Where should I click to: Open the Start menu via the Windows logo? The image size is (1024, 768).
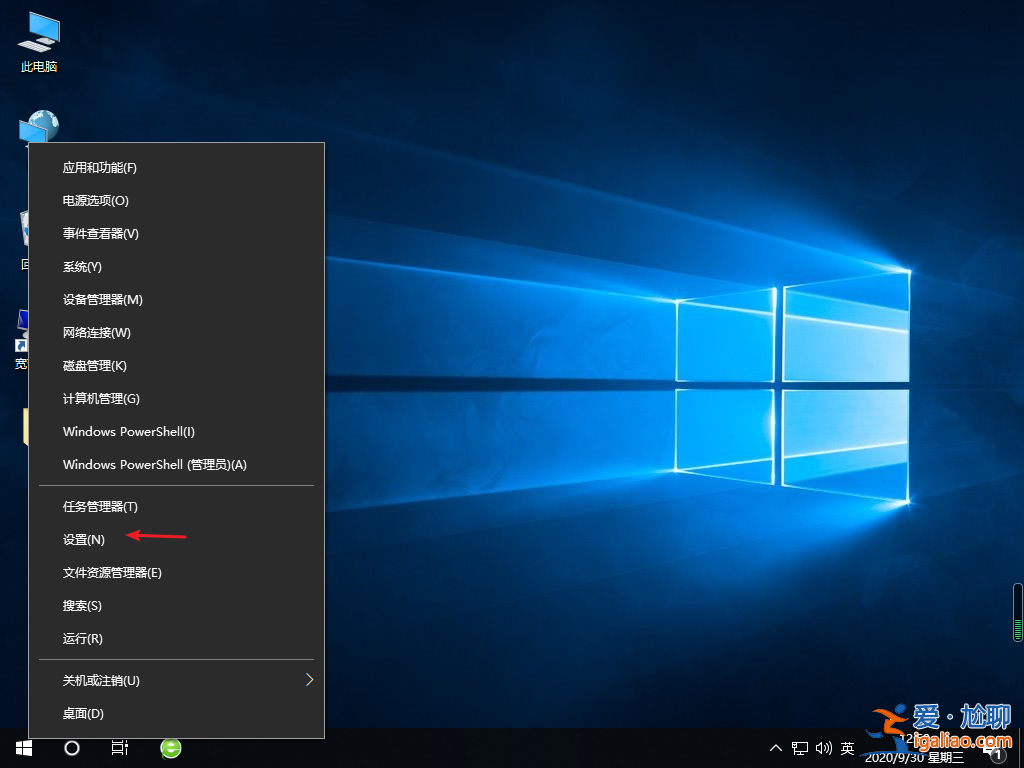pyautogui.click(x=22, y=747)
